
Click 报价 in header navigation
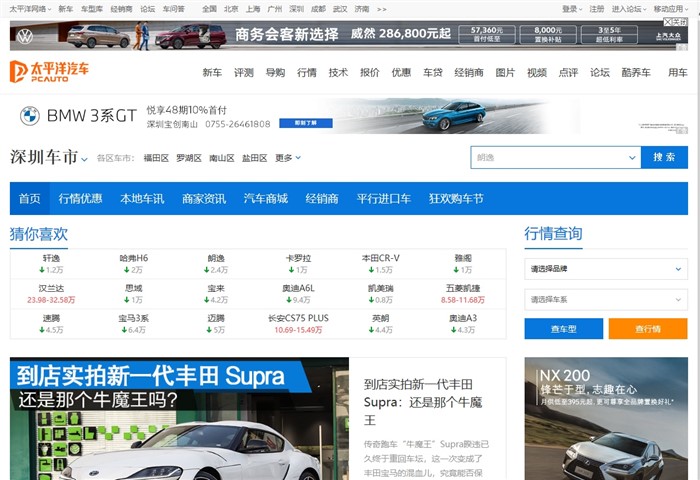[x=370, y=72]
